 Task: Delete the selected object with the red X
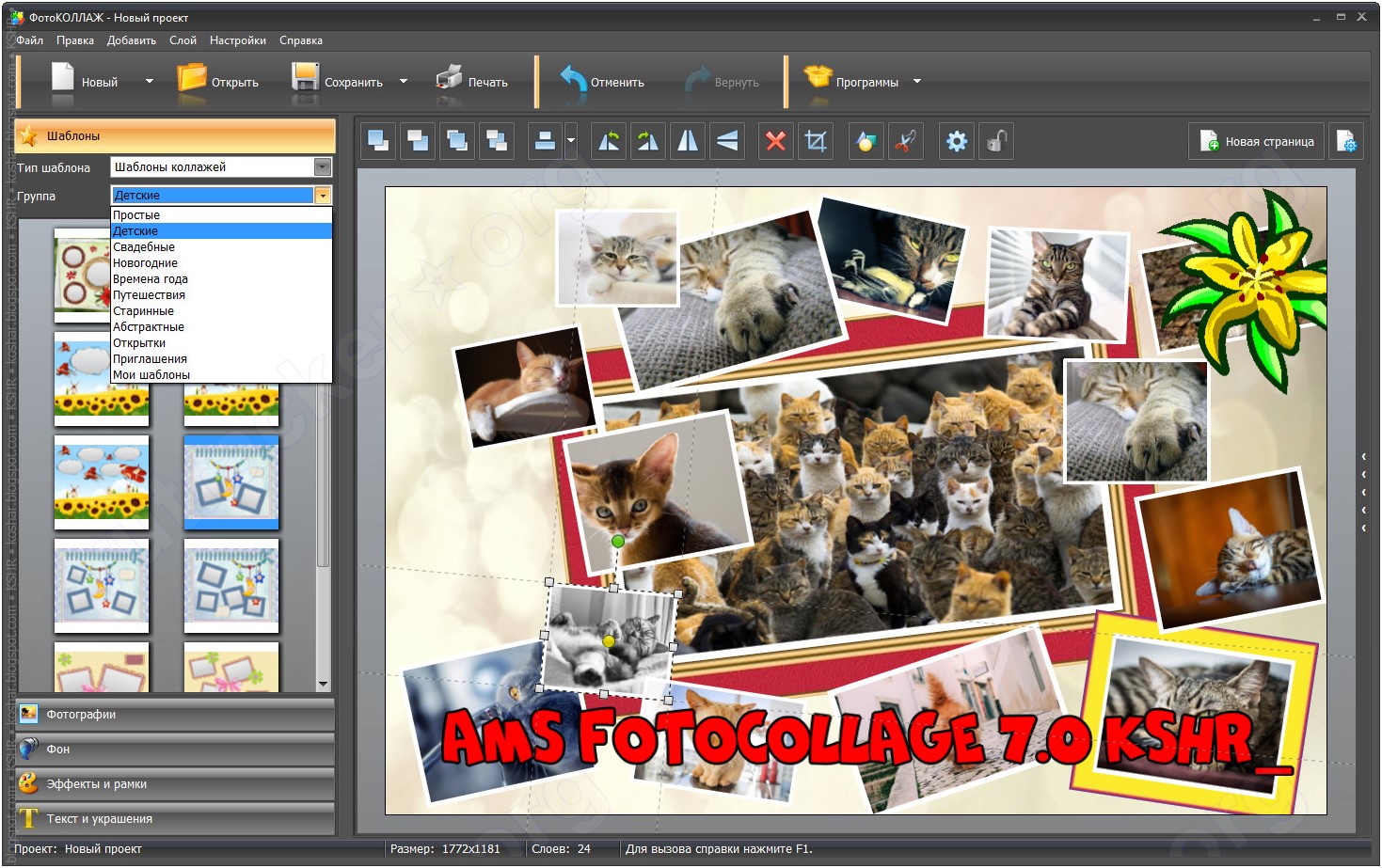pyautogui.click(x=775, y=141)
